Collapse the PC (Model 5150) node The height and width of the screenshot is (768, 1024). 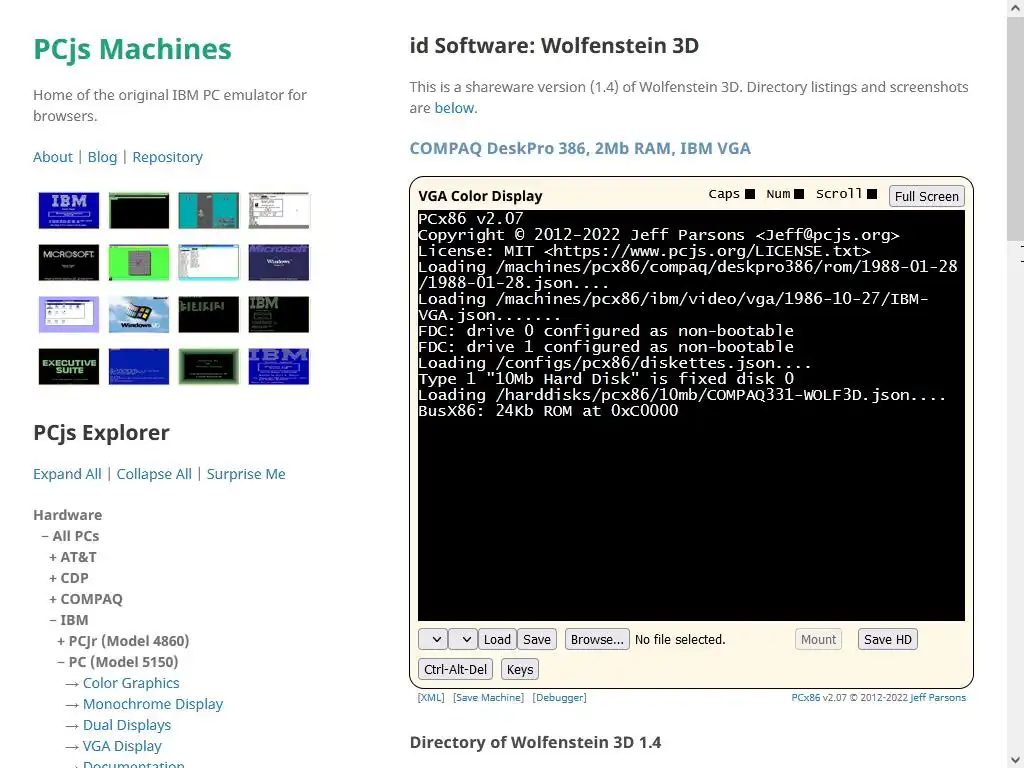coord(118,662)
